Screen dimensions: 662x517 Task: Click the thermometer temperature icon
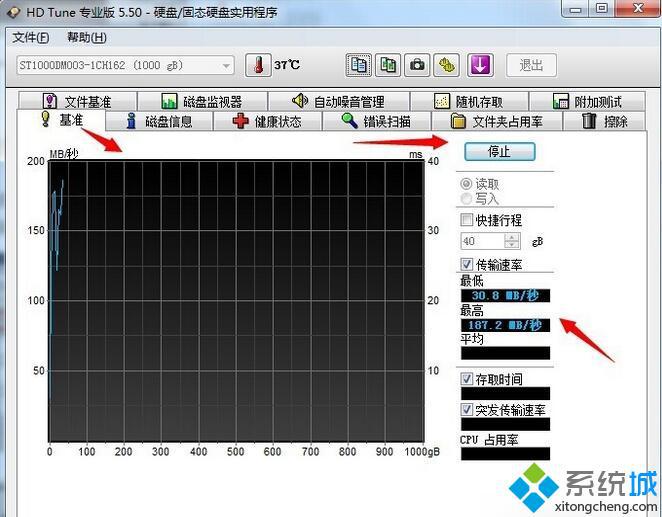coord(258,65)
